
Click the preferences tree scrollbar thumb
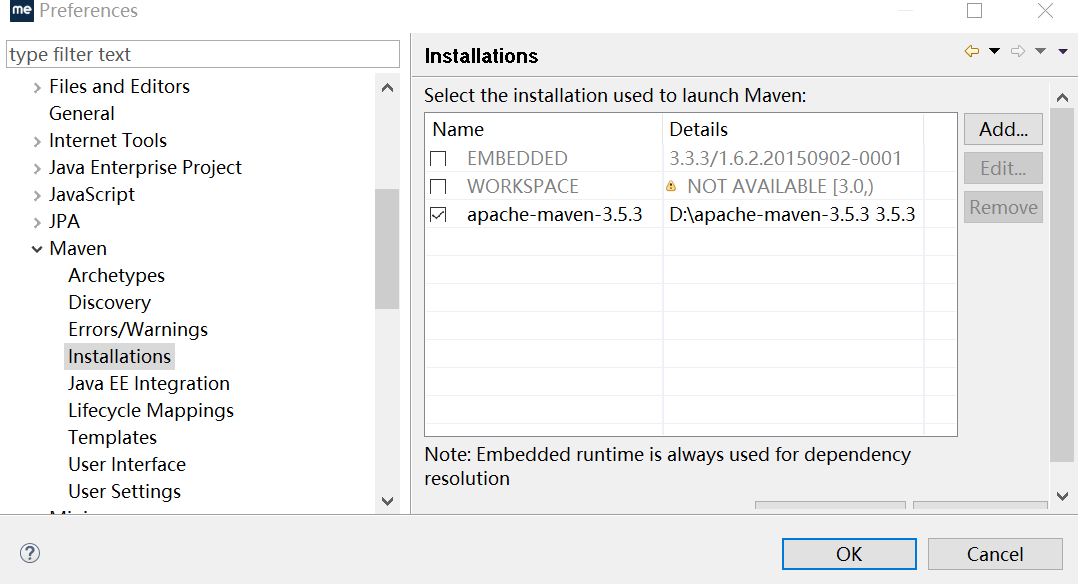click(x=387, y=249)
